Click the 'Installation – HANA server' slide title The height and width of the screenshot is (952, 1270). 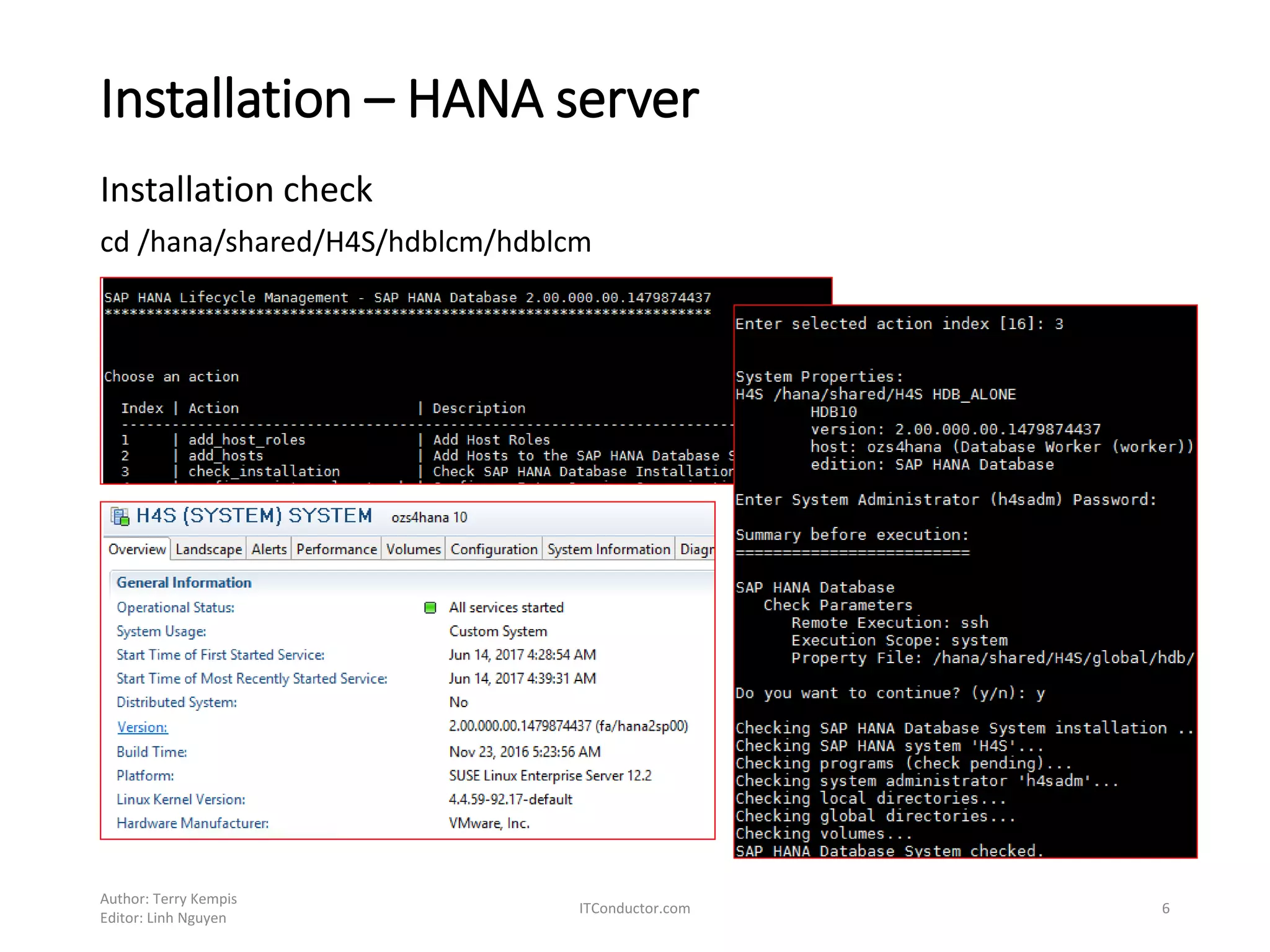pyautogui.click(x=399, y=99)
